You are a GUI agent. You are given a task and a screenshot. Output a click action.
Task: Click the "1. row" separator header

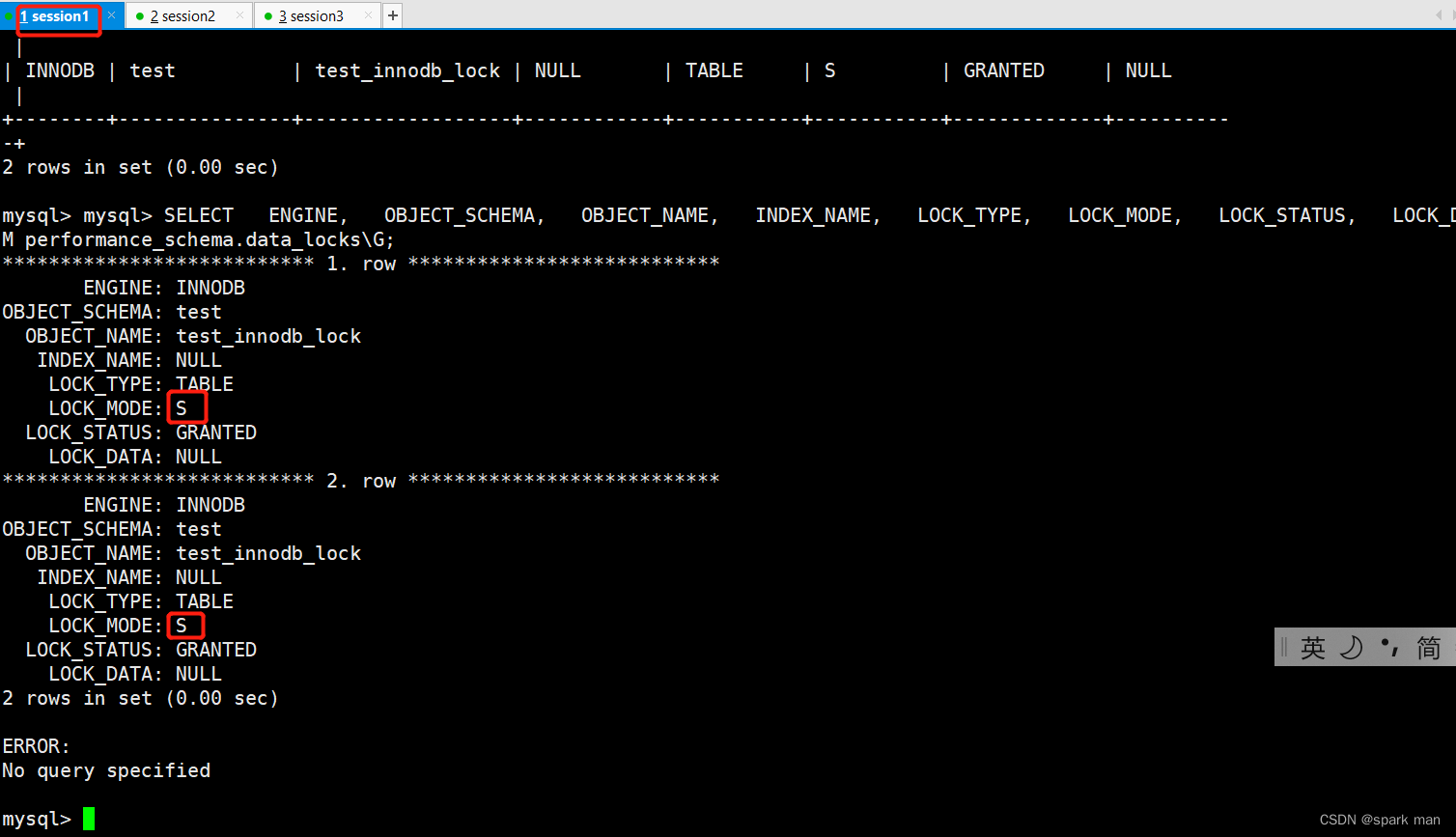361,264
